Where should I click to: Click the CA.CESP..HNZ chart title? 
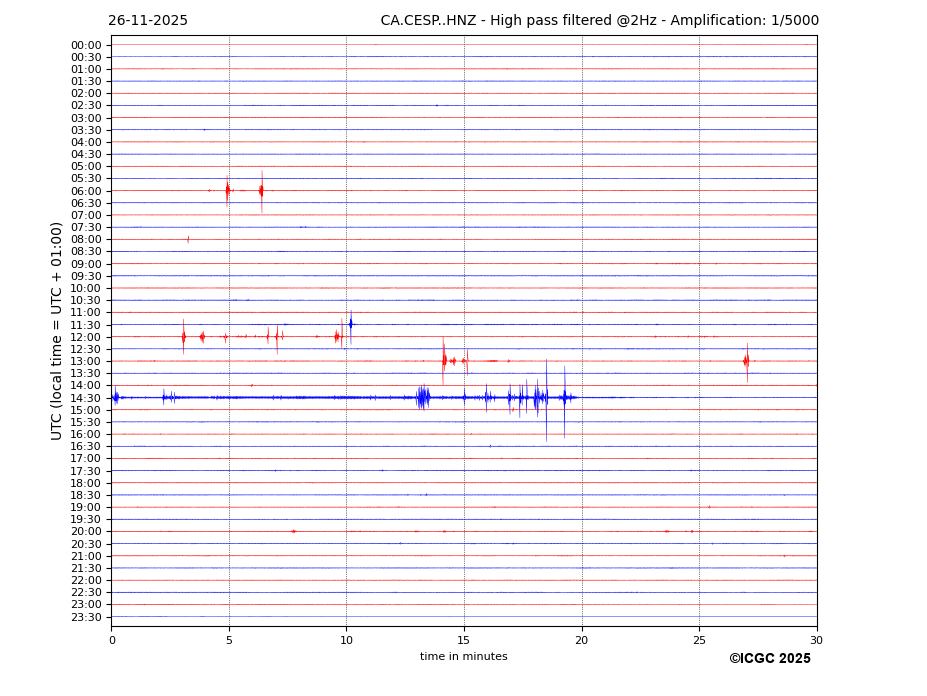(x=599, y=21)
